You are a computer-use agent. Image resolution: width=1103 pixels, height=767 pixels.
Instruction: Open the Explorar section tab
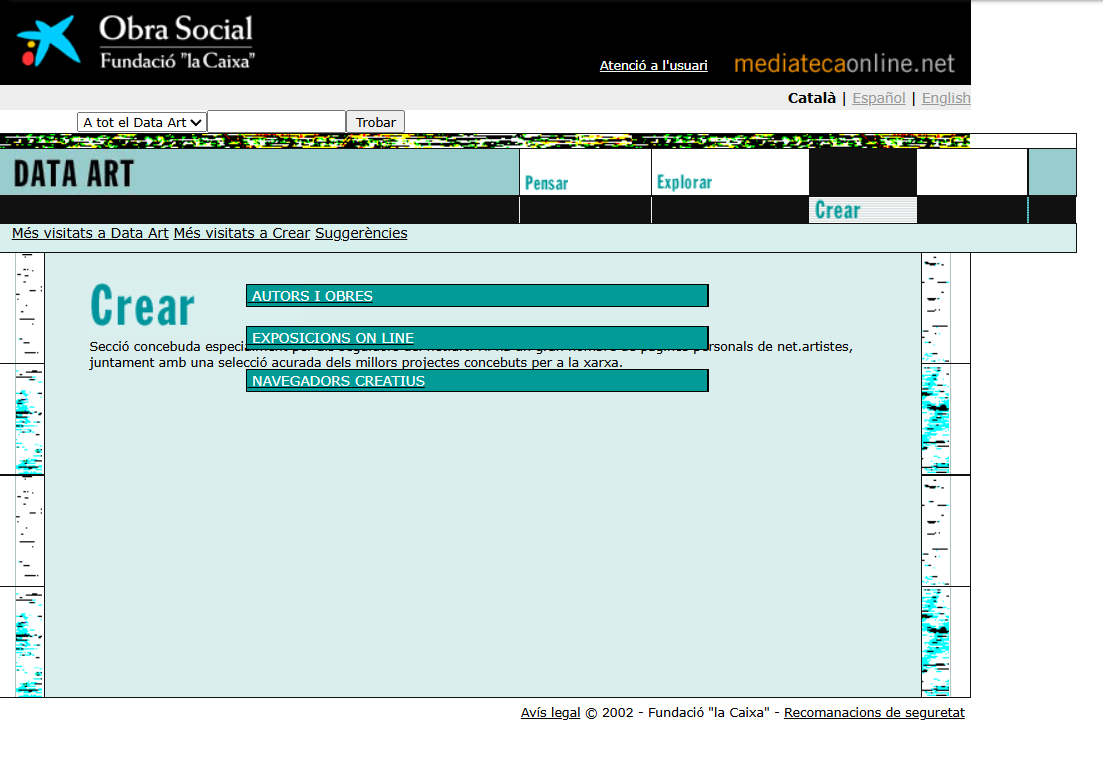click(x=684, y=182)
